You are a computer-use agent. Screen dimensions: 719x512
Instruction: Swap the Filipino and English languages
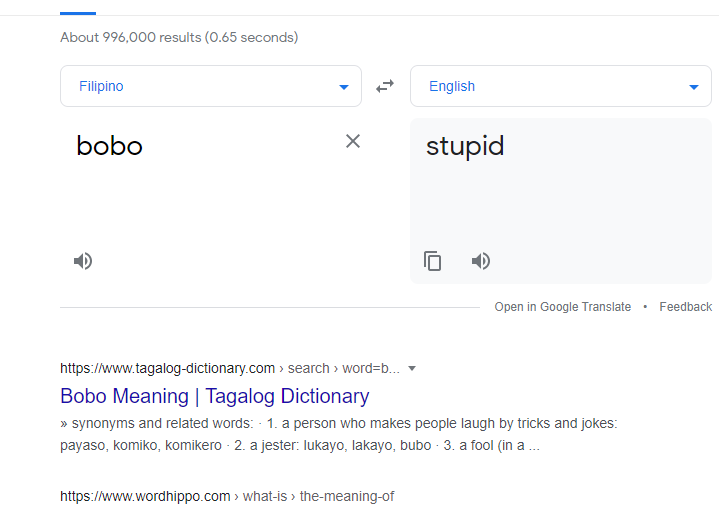click(385, 86)
